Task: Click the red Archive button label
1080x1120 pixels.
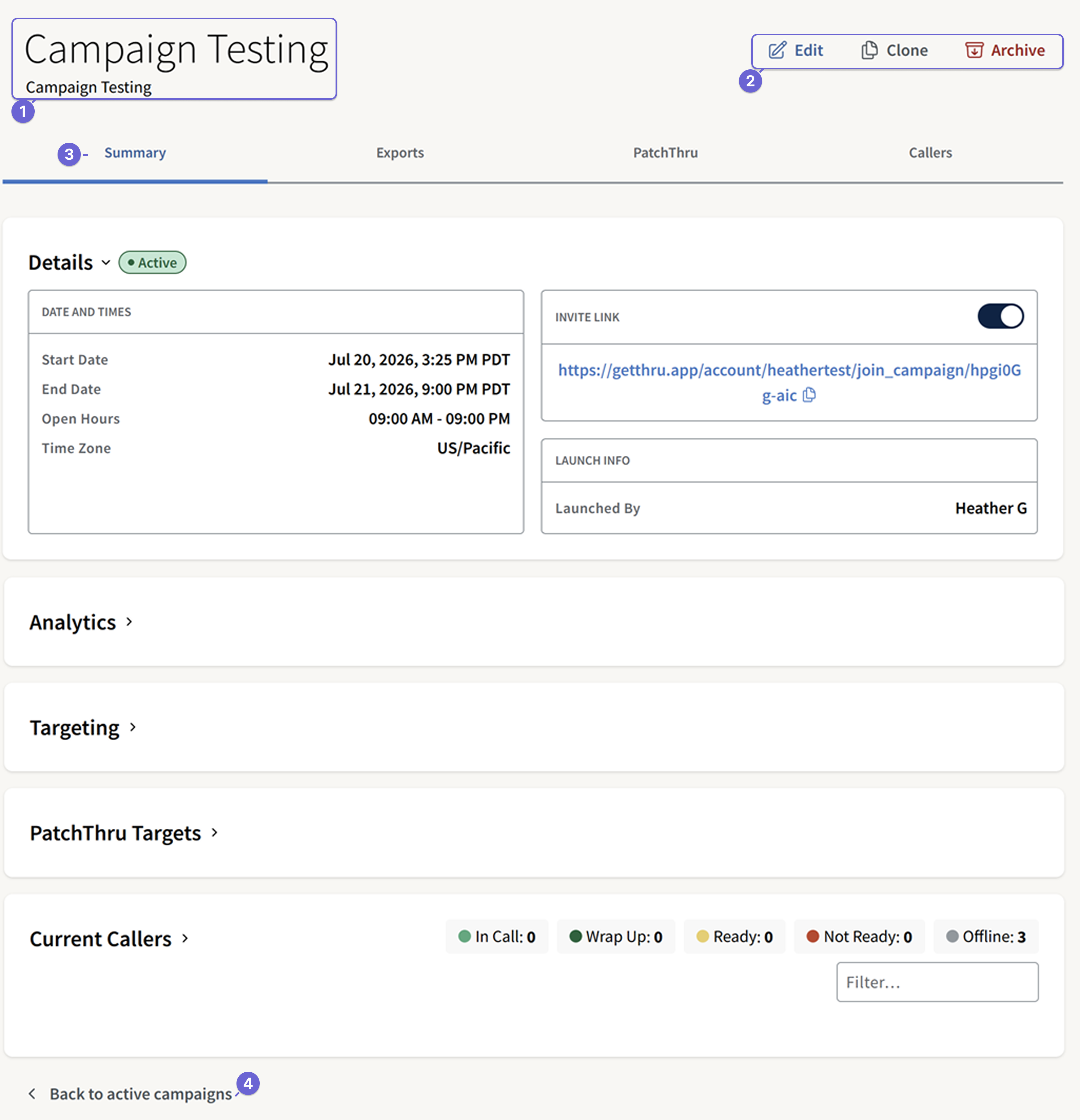Action: click(x=1018, y=50)
